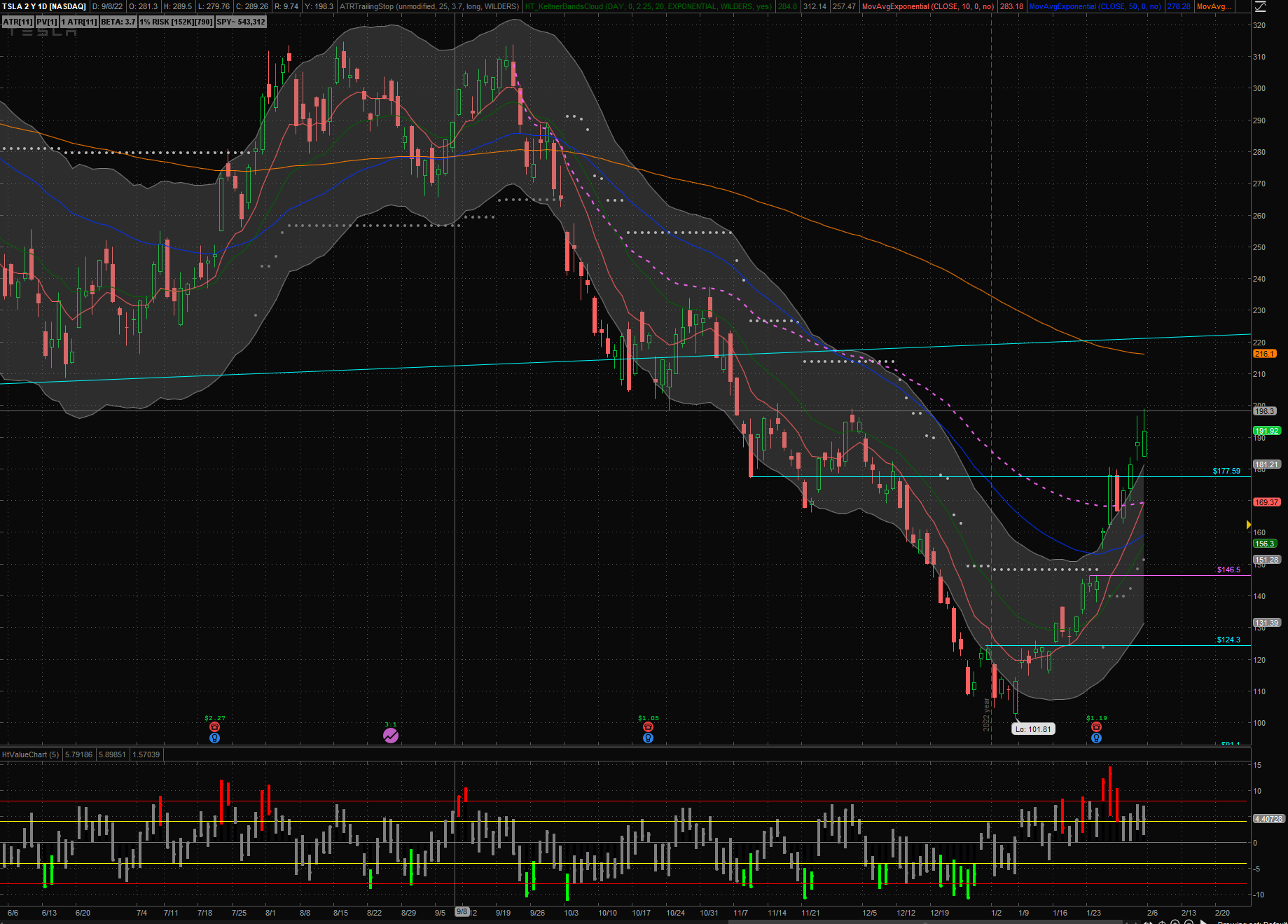Click the 1.57039 HtValueChart value
The height and width of the screenshot is (924, 1288).
point(146,754)
